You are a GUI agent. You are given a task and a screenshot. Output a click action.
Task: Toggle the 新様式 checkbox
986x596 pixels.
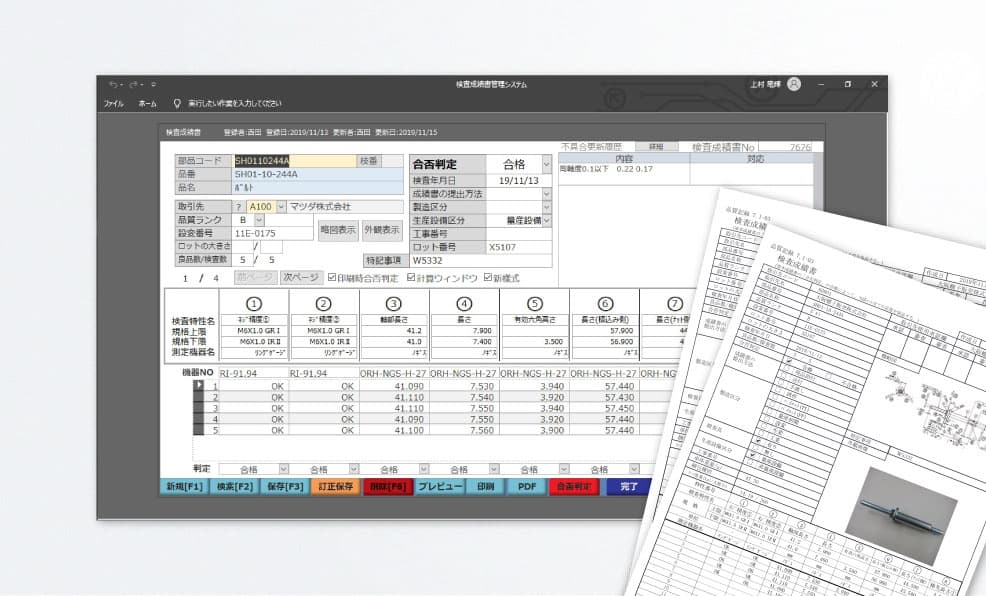488,278
